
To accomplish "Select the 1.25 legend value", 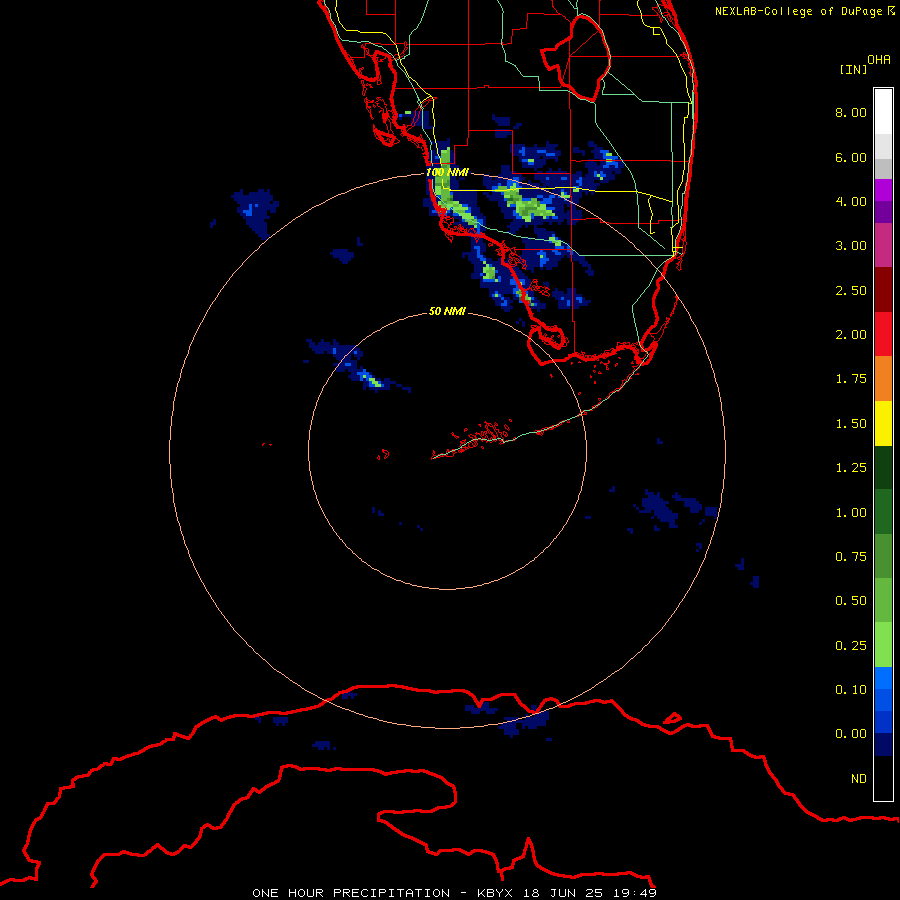I will pyautogui.click(x=851, y=468).
